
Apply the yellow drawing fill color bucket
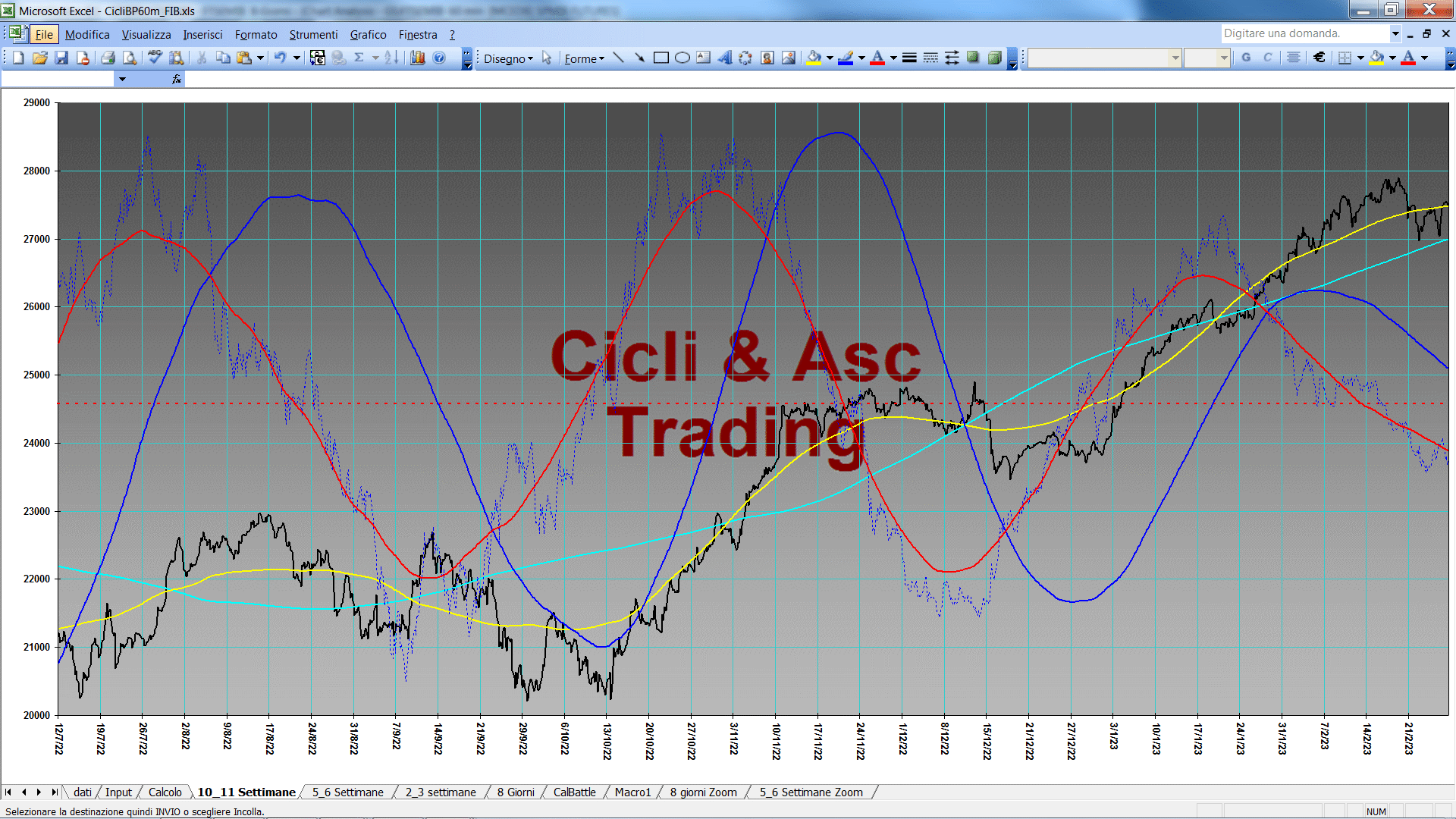pos(814,58)
